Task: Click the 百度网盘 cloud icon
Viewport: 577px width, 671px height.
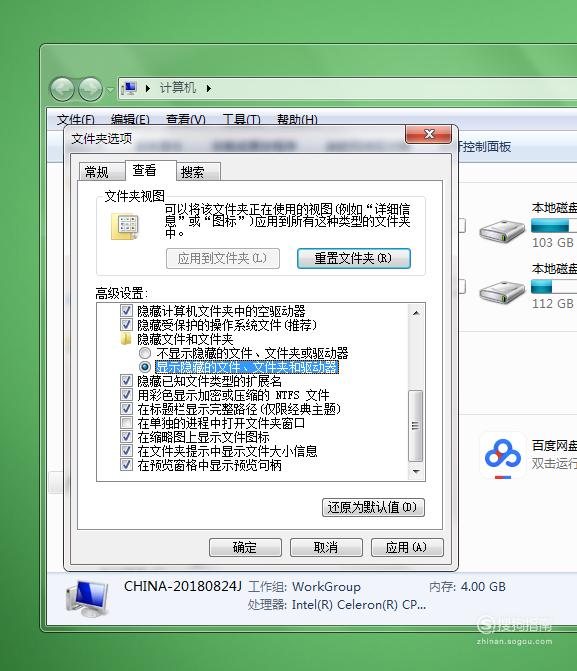Action: pos(503,455)
